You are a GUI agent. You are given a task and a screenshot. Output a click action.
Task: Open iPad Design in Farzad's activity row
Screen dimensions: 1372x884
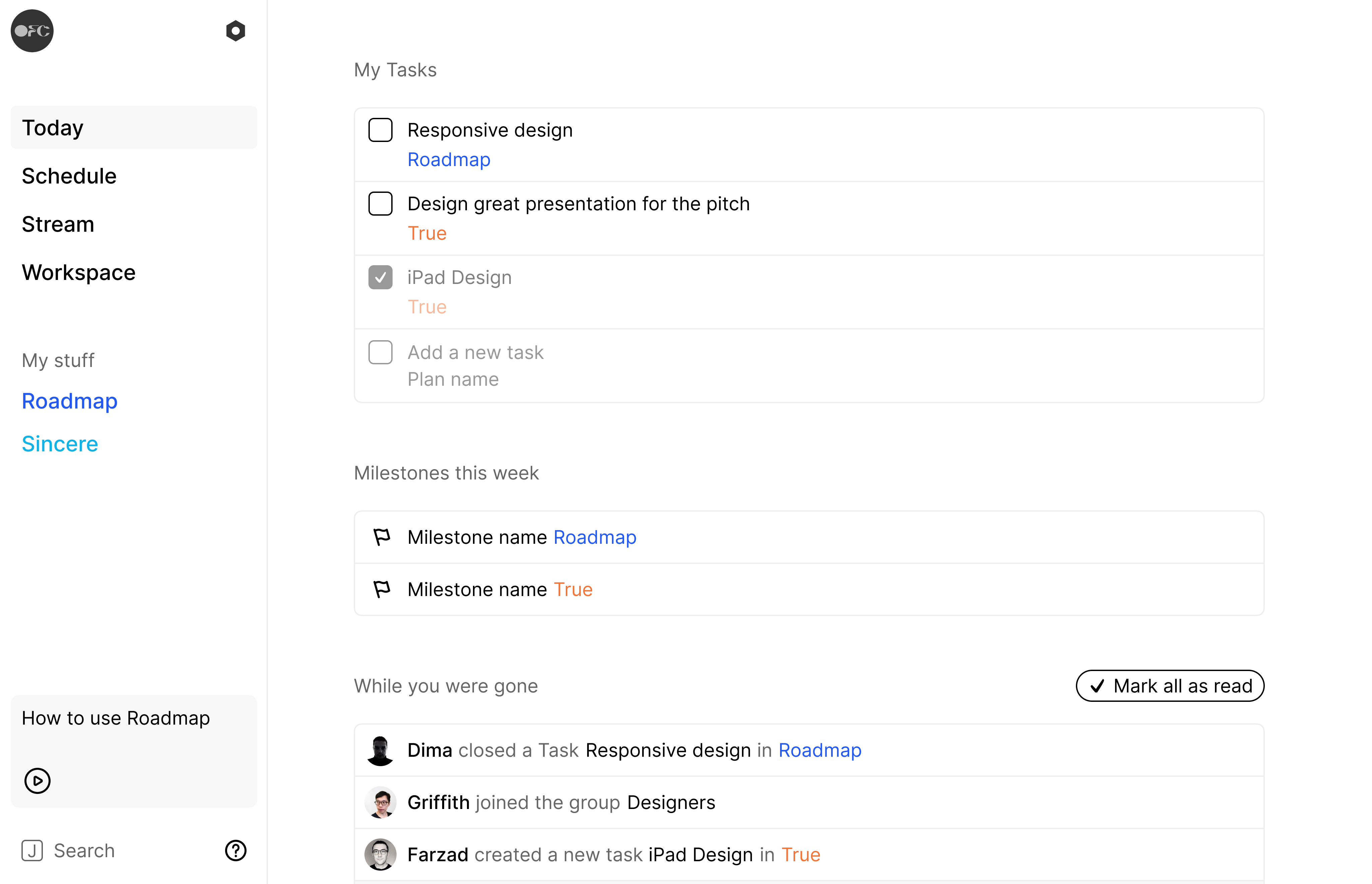pyautogui.click(x=700, y=855)
